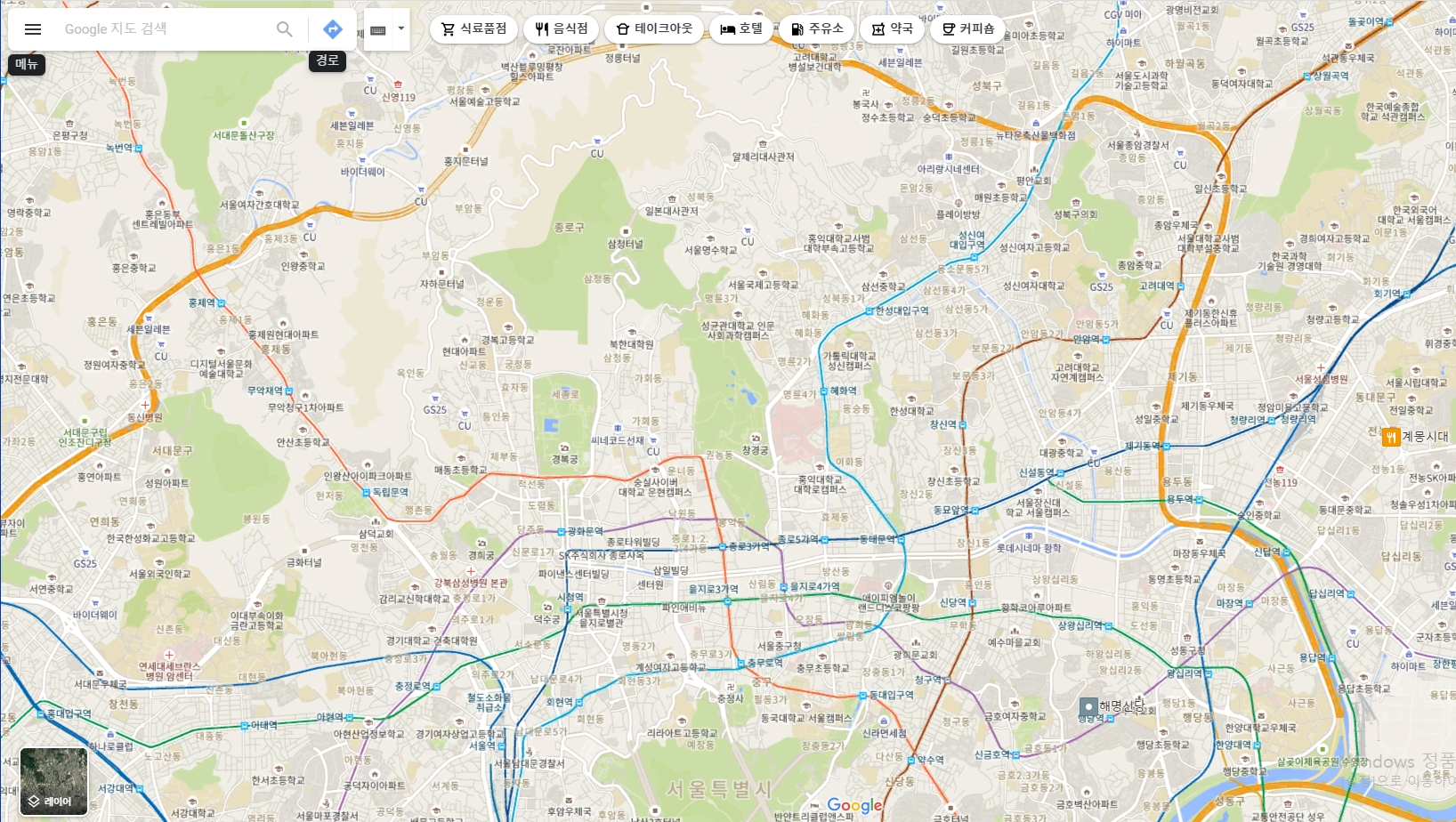Click 독립문역 subway station icon

pyautogui.click(x=366, y=492)
